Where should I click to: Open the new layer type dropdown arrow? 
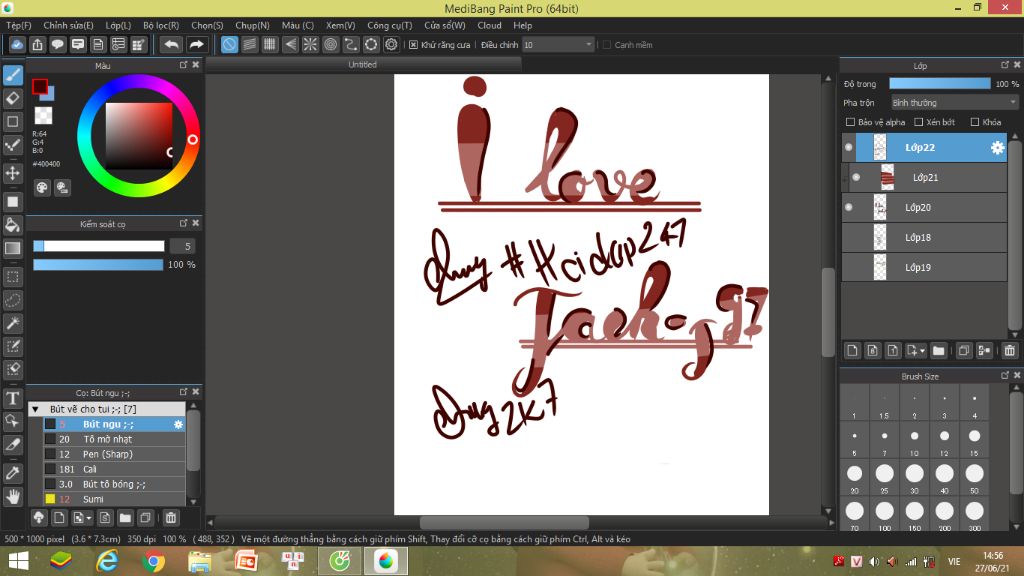click(x=922, y=351)
